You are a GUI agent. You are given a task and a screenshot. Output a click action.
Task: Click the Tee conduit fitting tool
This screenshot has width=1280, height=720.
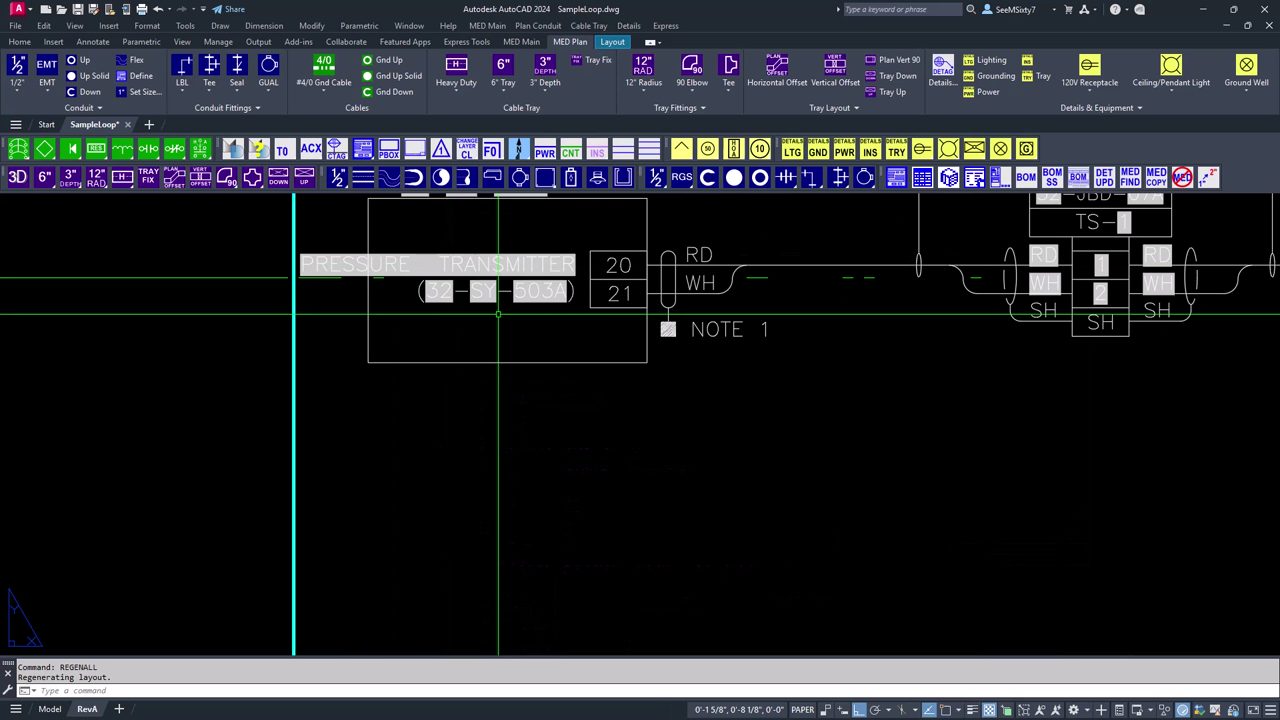(x=210, y=71)
